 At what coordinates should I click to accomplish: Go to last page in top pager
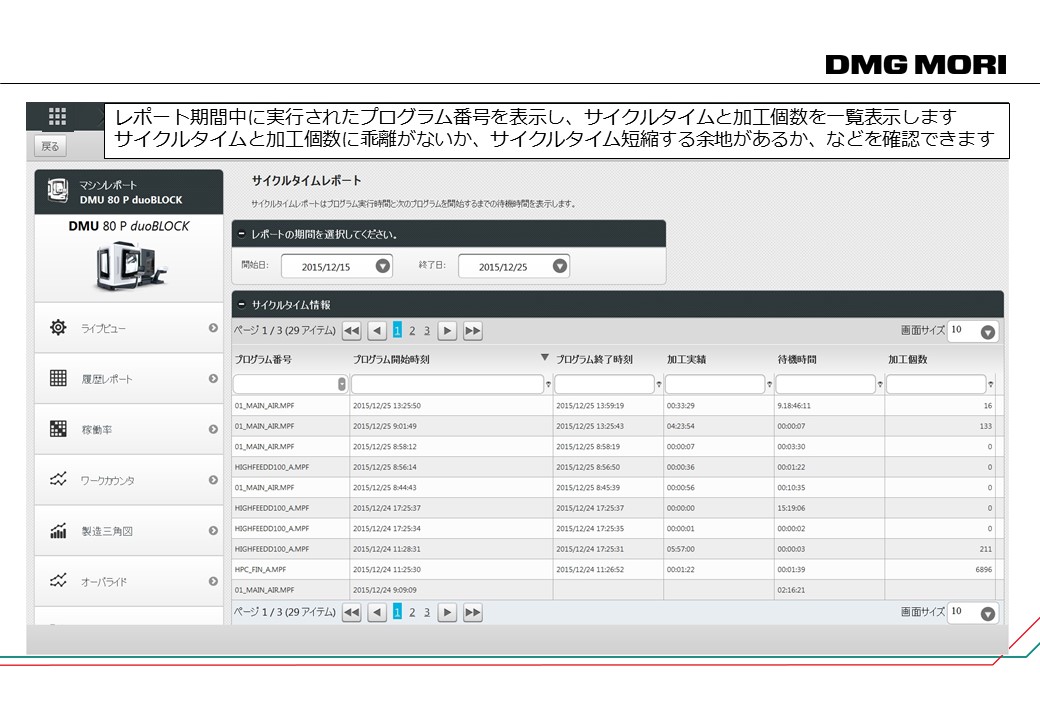(x=473, y=331)
